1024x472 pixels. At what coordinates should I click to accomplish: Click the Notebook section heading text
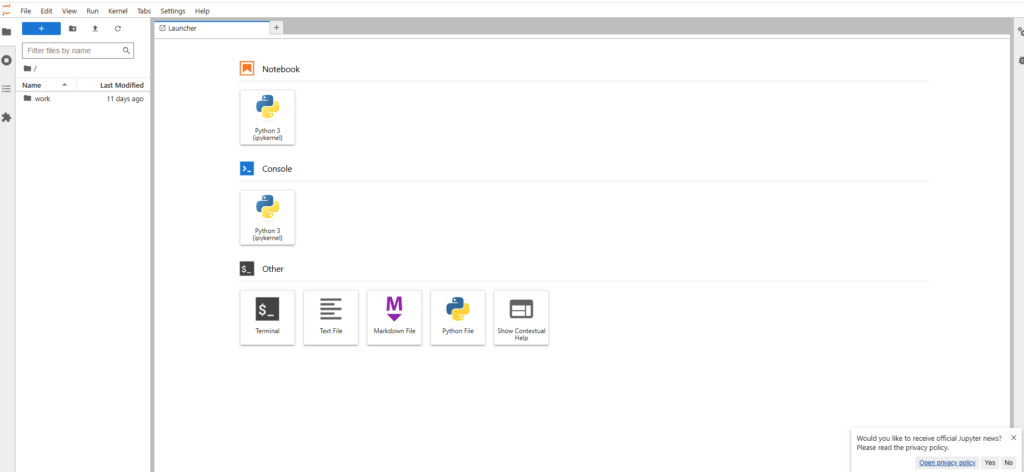point(281,69)
